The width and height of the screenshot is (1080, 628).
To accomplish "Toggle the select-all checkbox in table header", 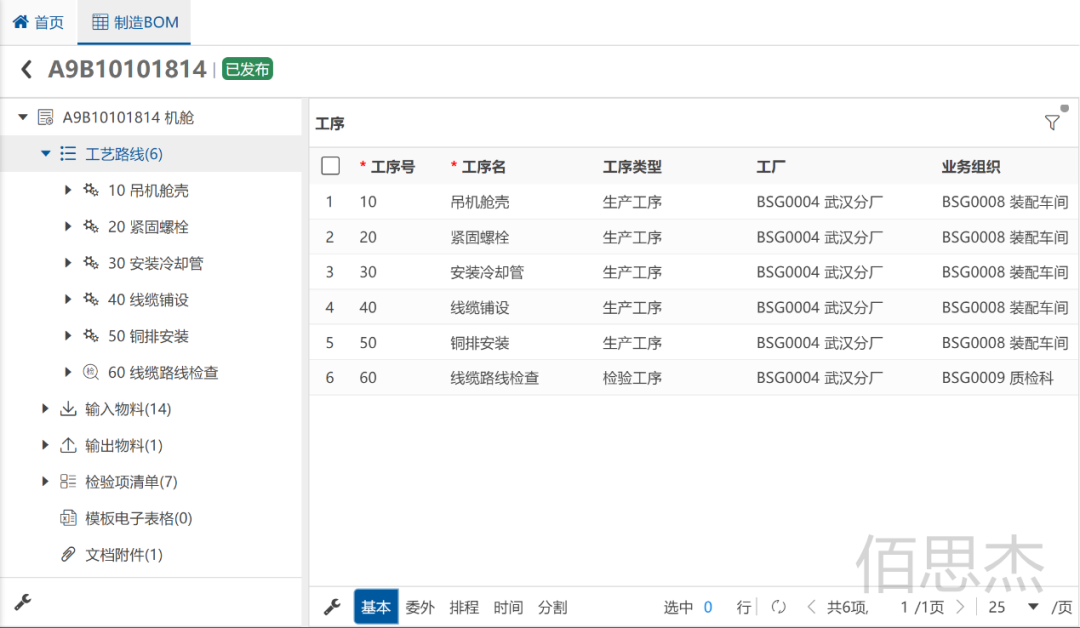I will [330, 166].
